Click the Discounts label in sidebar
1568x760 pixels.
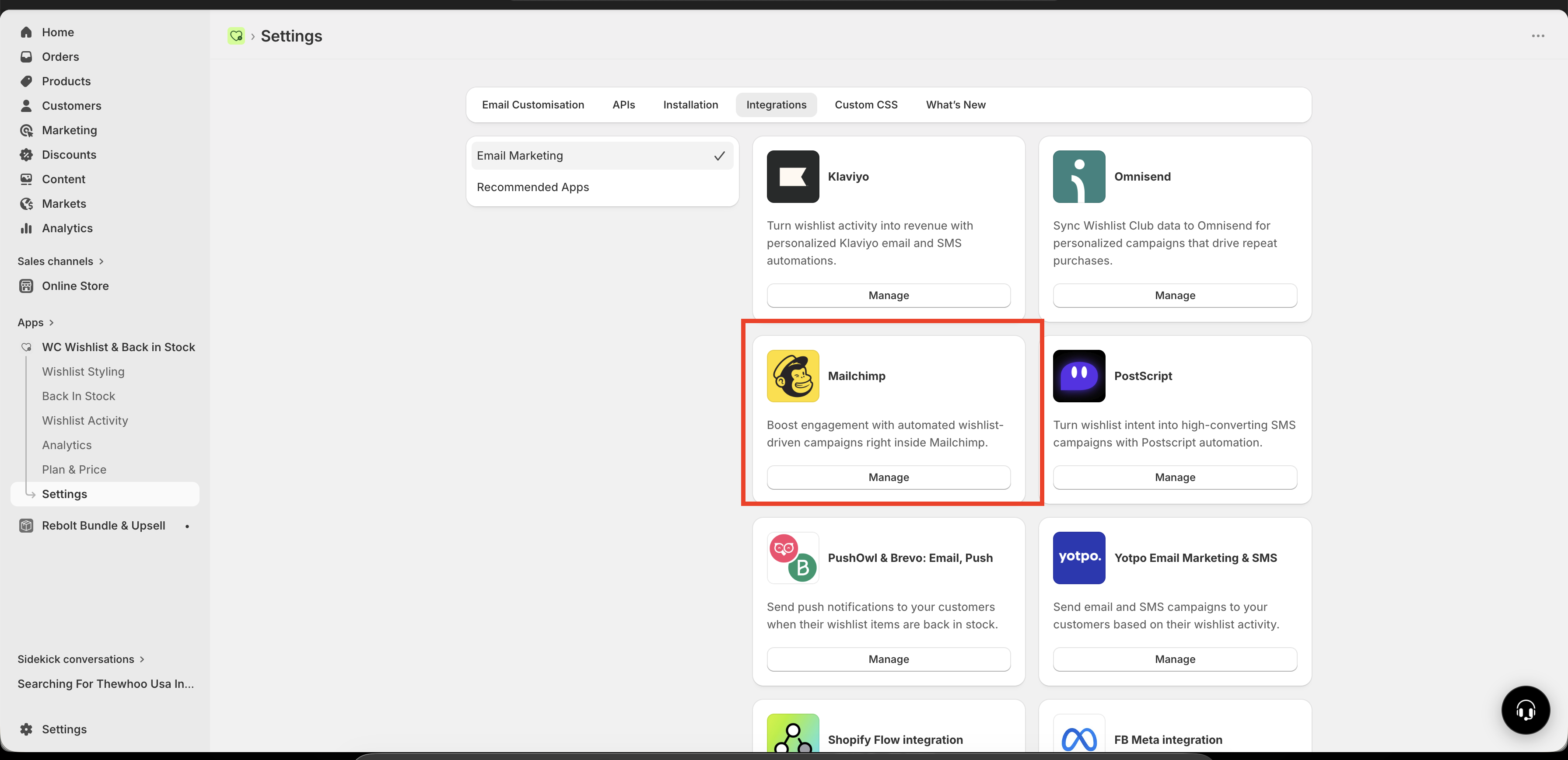coord(69,154)
